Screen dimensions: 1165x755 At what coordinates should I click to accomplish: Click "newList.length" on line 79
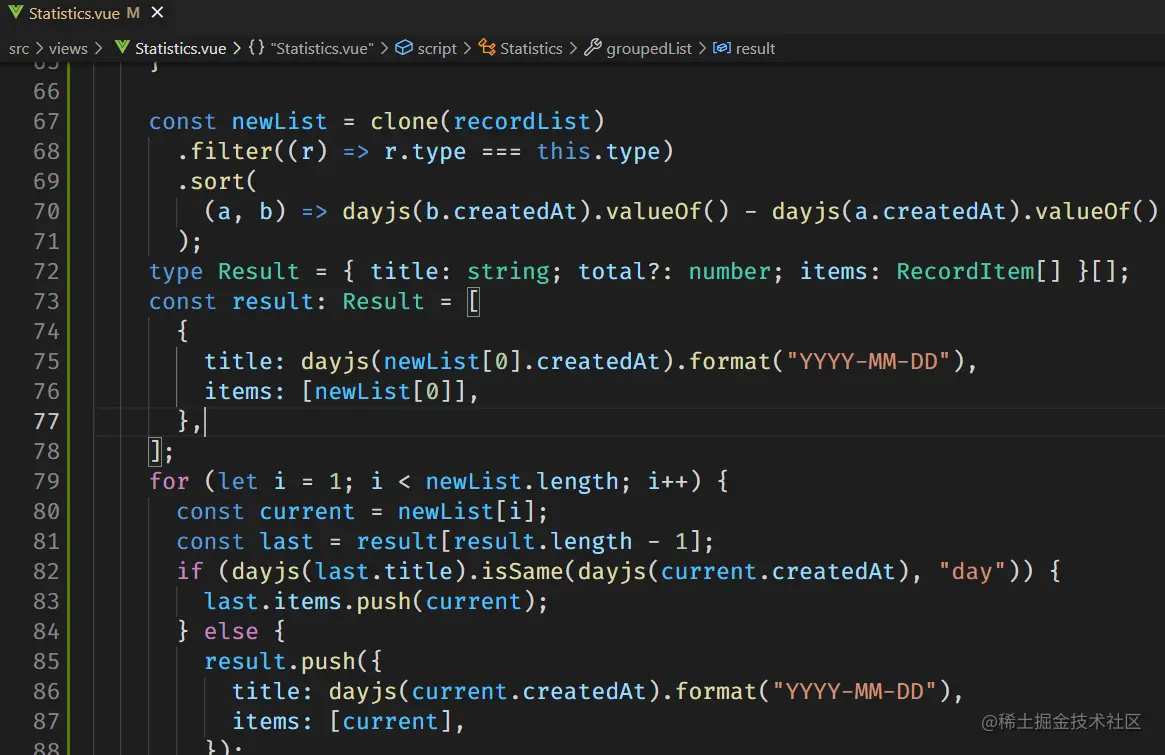[x=522, y=481]
